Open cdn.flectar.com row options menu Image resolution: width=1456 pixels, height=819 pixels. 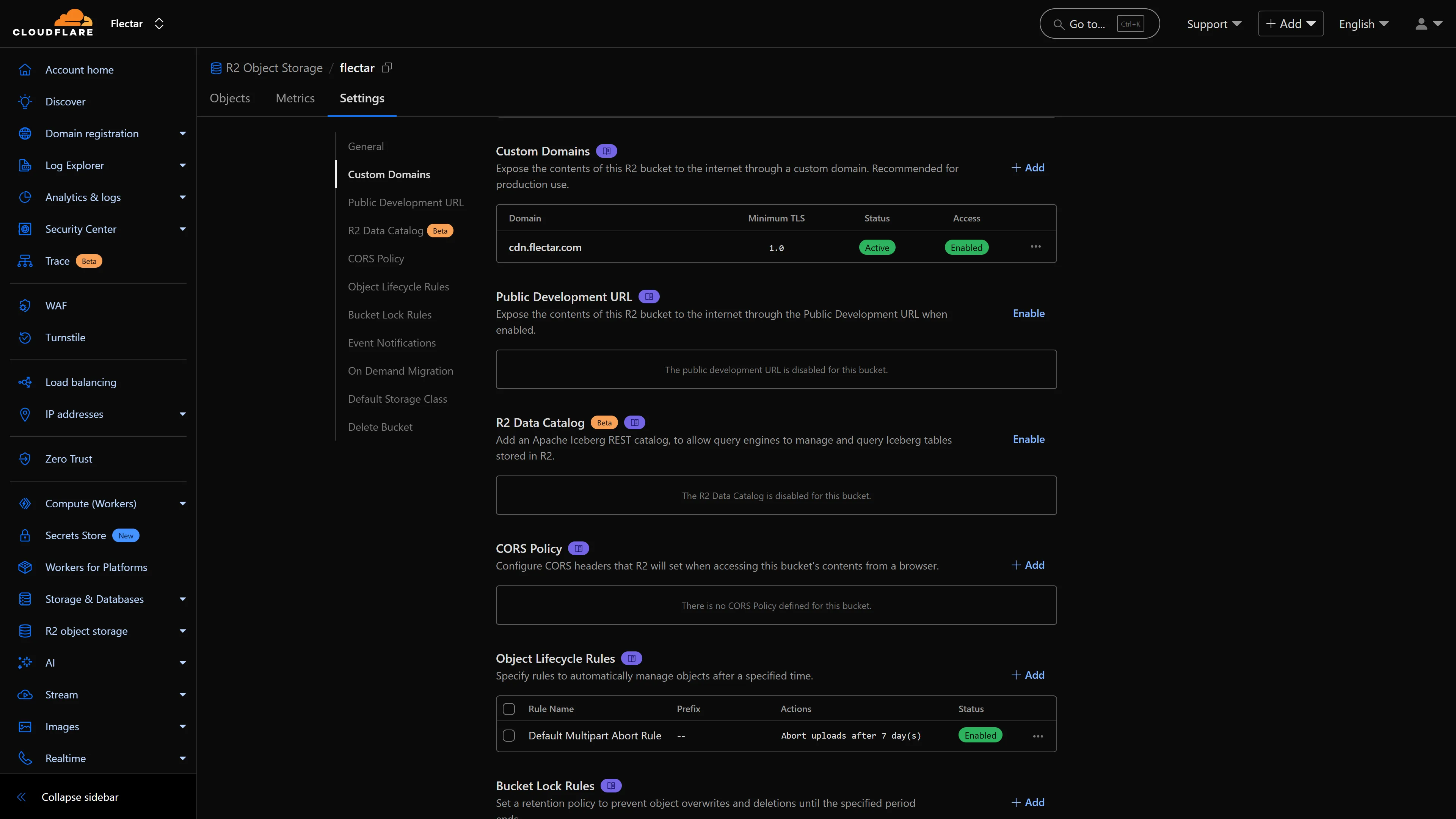(x=1035, y=247)
